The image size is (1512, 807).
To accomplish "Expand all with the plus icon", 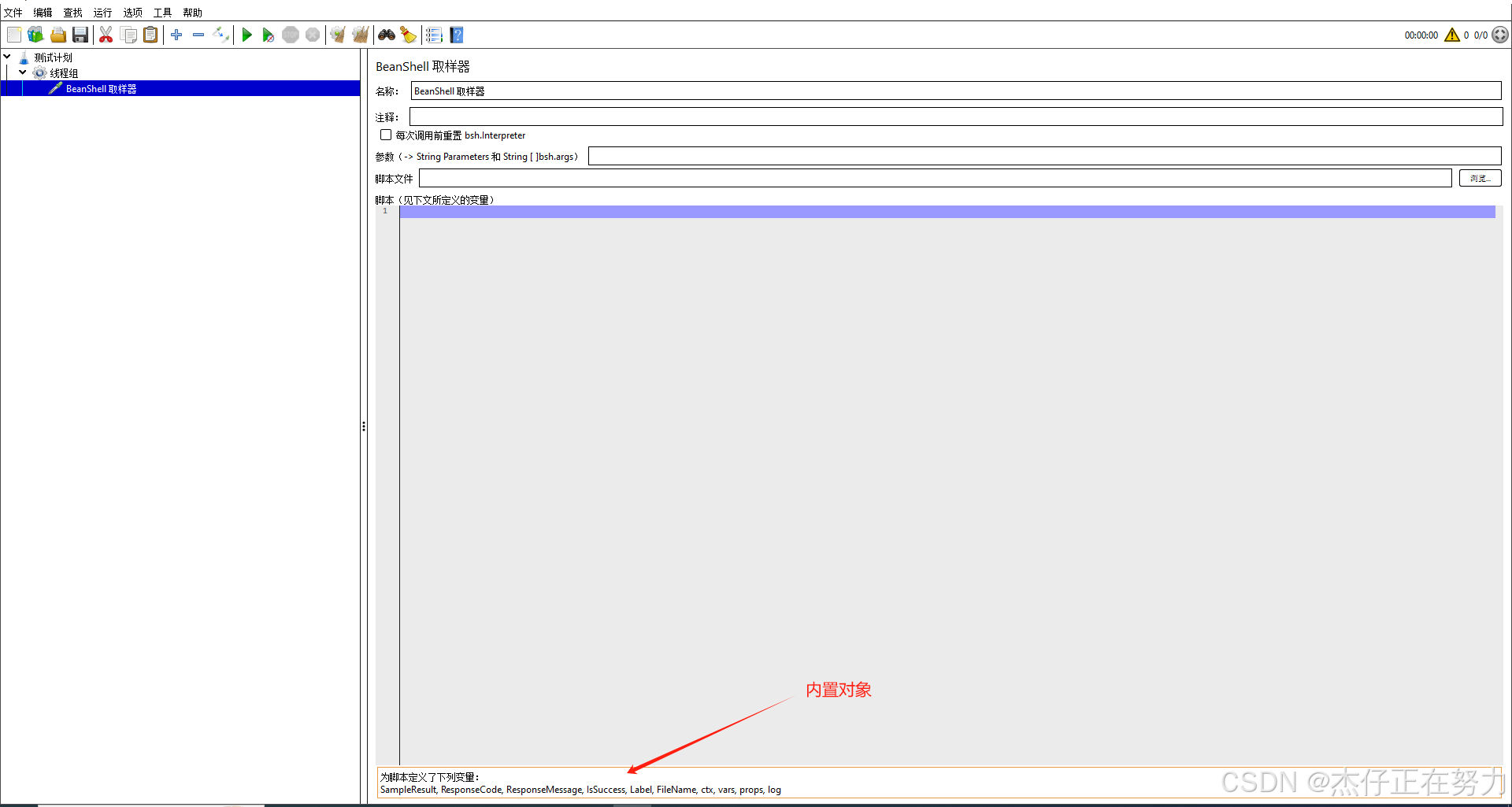I will pyautogui.click(x=176, y=35).
